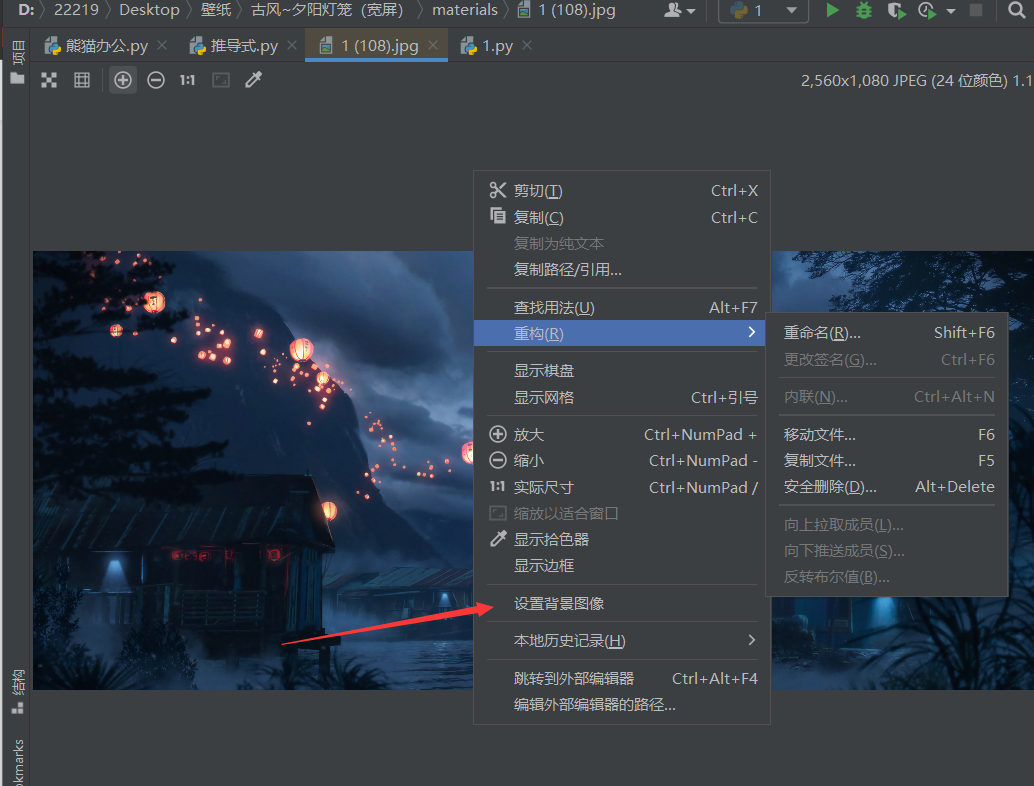Select 复制路径/引用... menu entry
Image resolution: width=1034 pixels, height=786 pixels.
tap(622, 269)
